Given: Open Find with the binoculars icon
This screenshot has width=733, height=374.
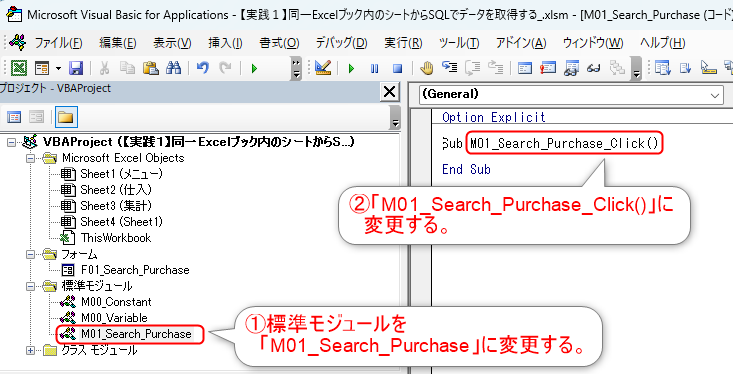Looking at the screenshot, I should coord(173,69).
